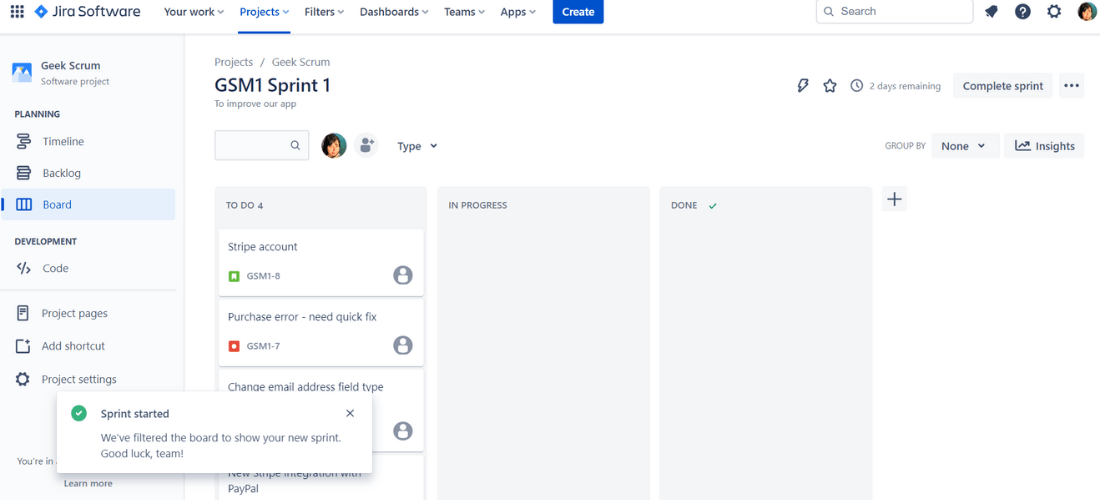Click the GSM1 Sprint 1 title
Image resolution: width=1100 pixels, height=500 pixels.
tap(272, 85)
